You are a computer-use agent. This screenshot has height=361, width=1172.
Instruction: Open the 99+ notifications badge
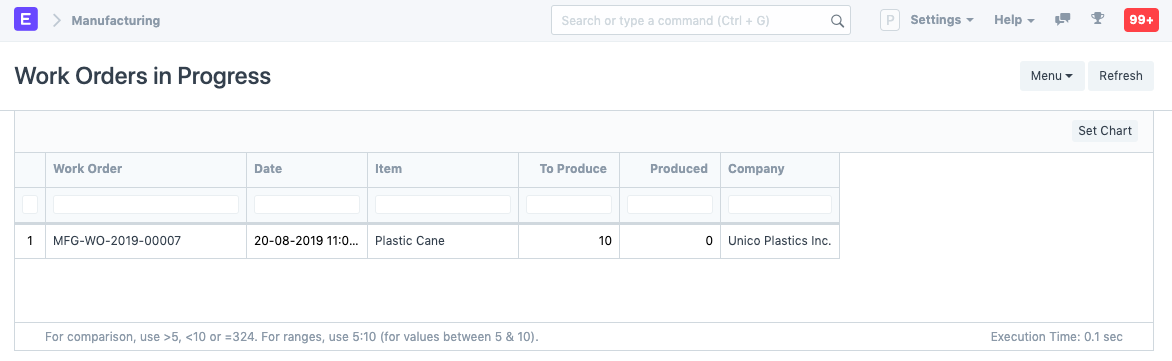pos(1141,20)
